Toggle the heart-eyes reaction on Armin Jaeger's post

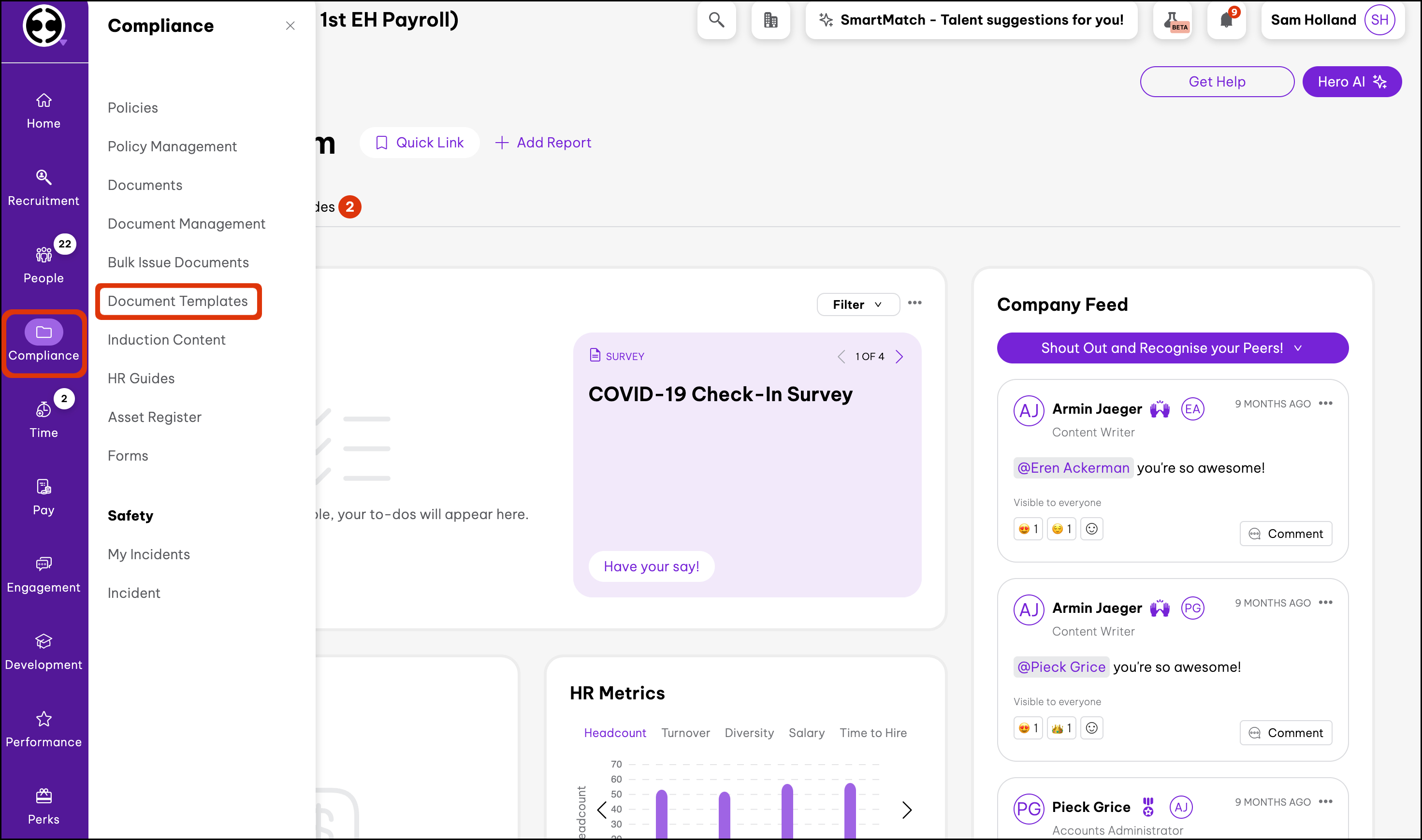pos(1028,528)
